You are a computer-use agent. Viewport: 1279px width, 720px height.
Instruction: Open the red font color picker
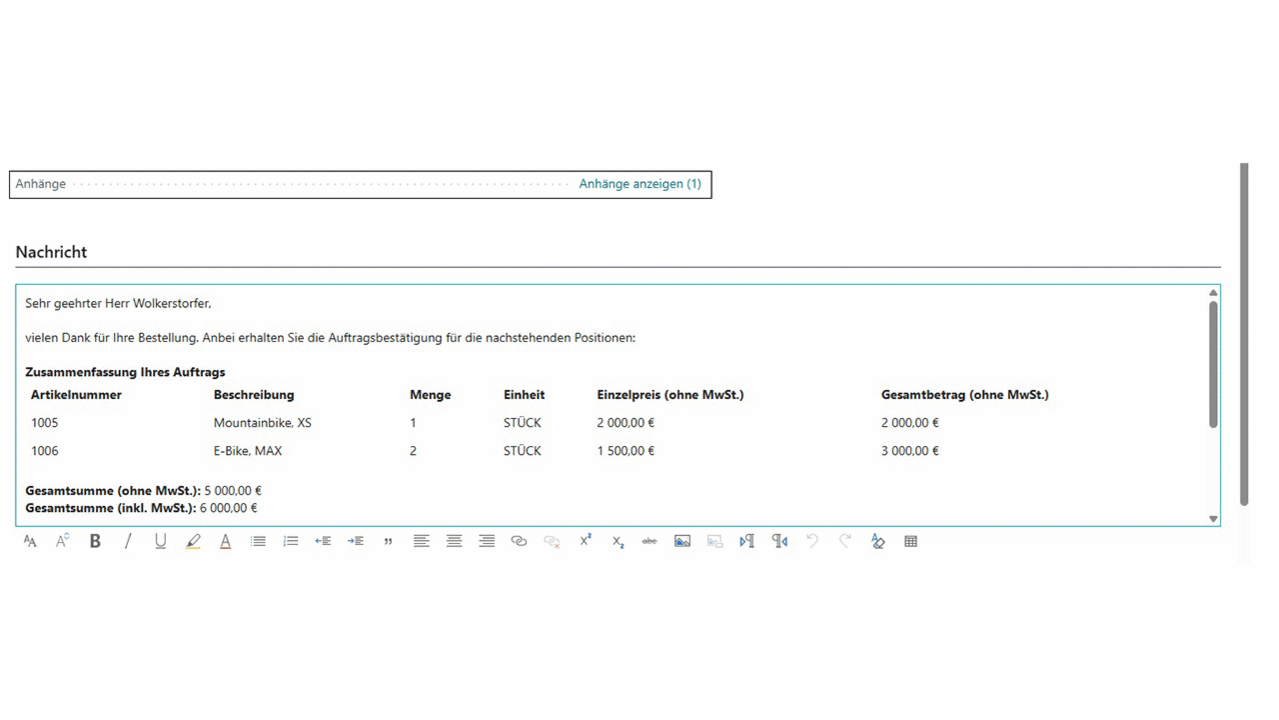[225, 541]
